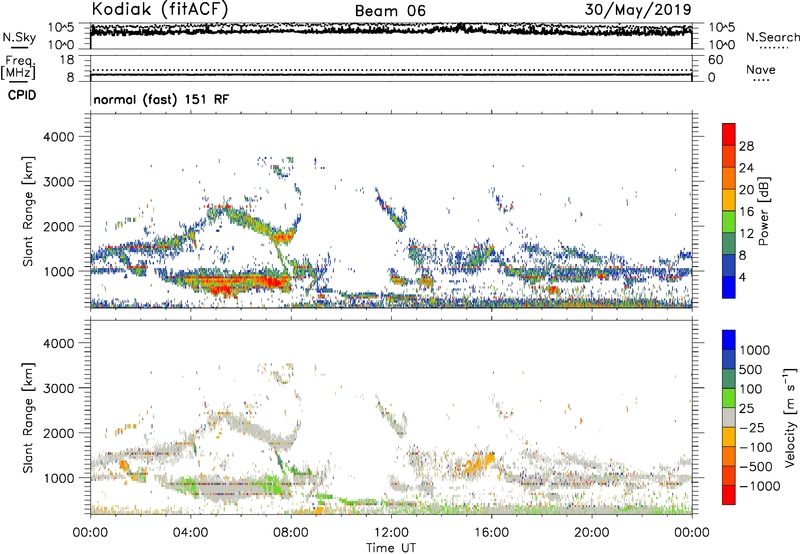
Task: Click the 'Kodiak (fitACF)' title text
Action: (160, 9)
